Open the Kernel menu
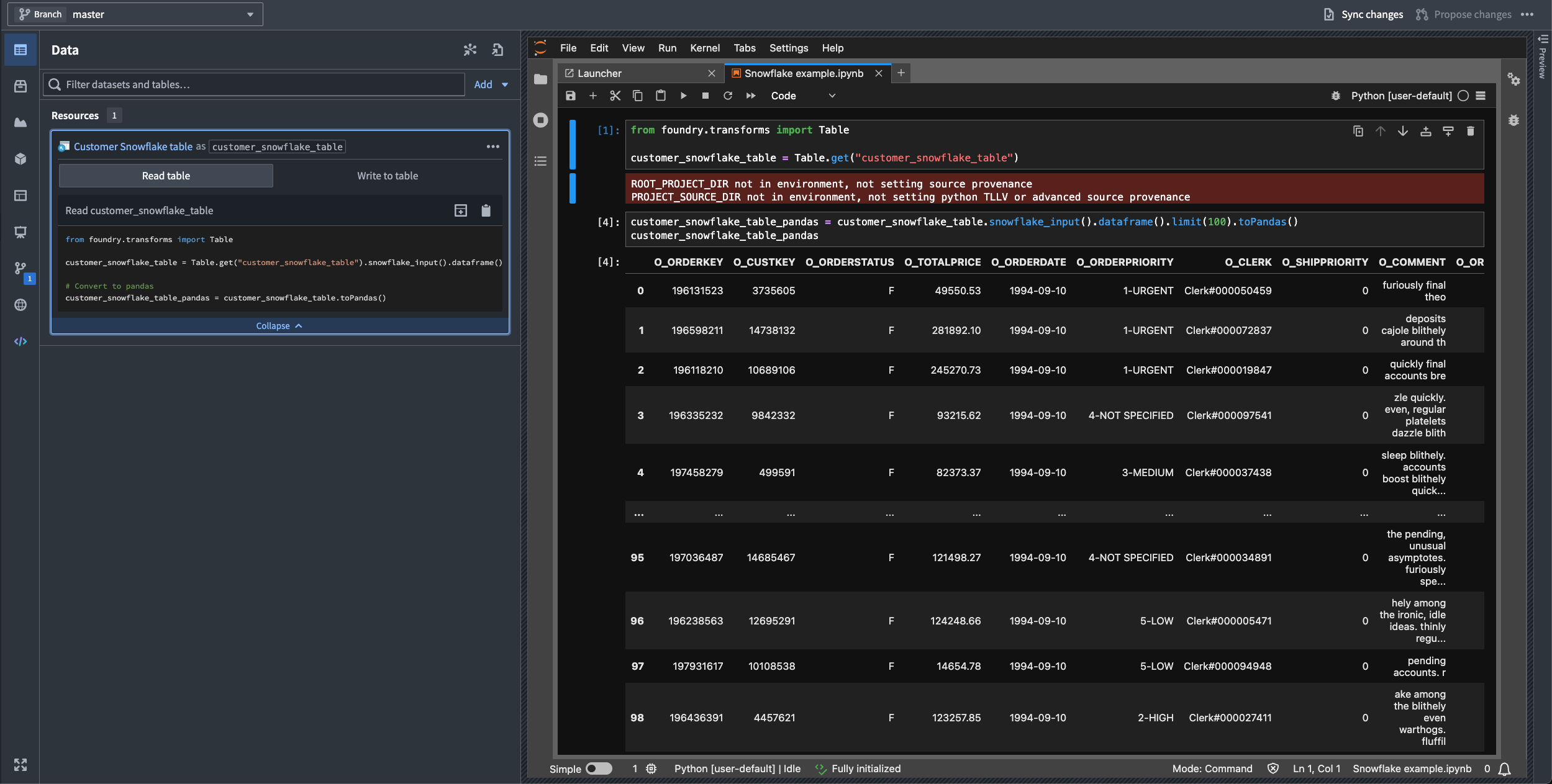Viewport: 1552px width, 784px height. (x=704, y=48)
